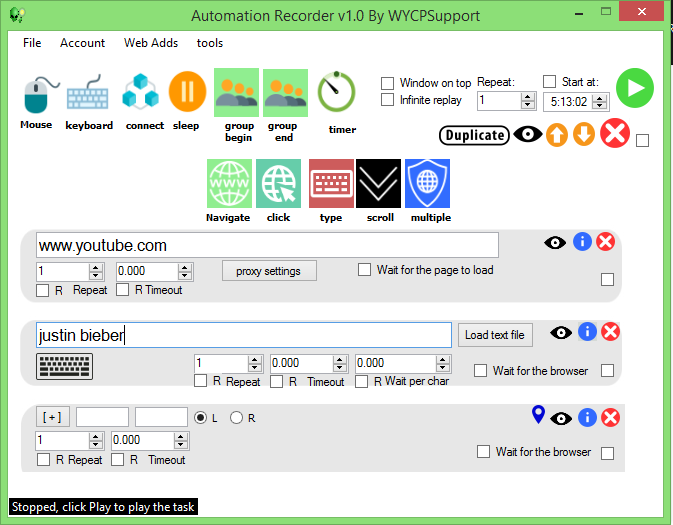Image resolution: width=673 pixels, height=525 pixels.
Task: Enable Infinite replay
Action: 388,100
